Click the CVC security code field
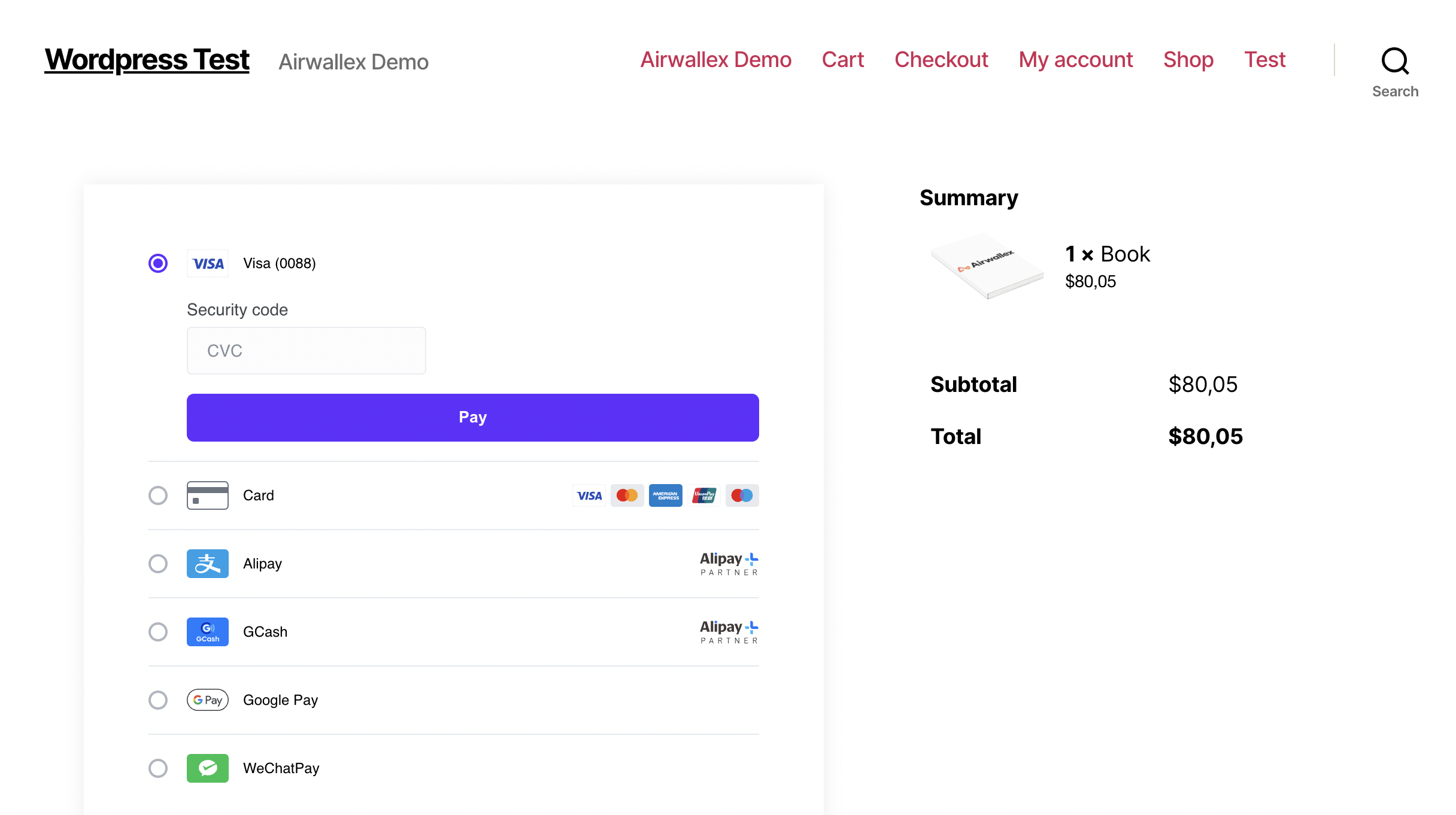This screenshot has height=815, width=1456. [x=306, y=350]
